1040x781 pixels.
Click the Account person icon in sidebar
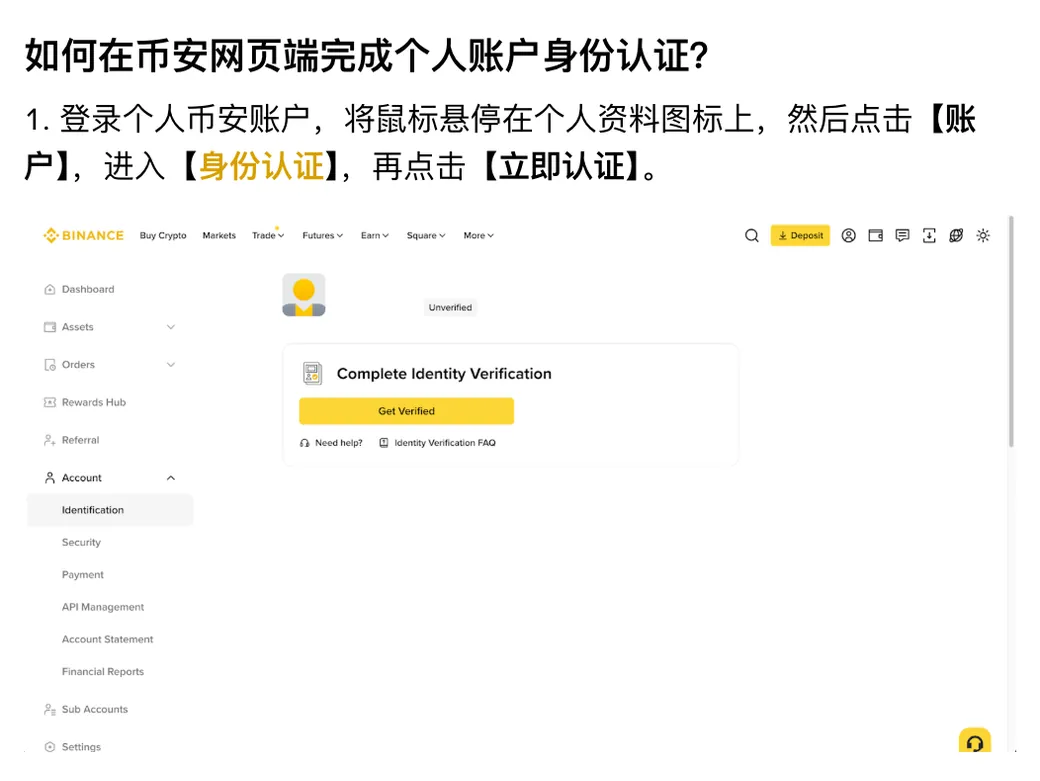50,478
